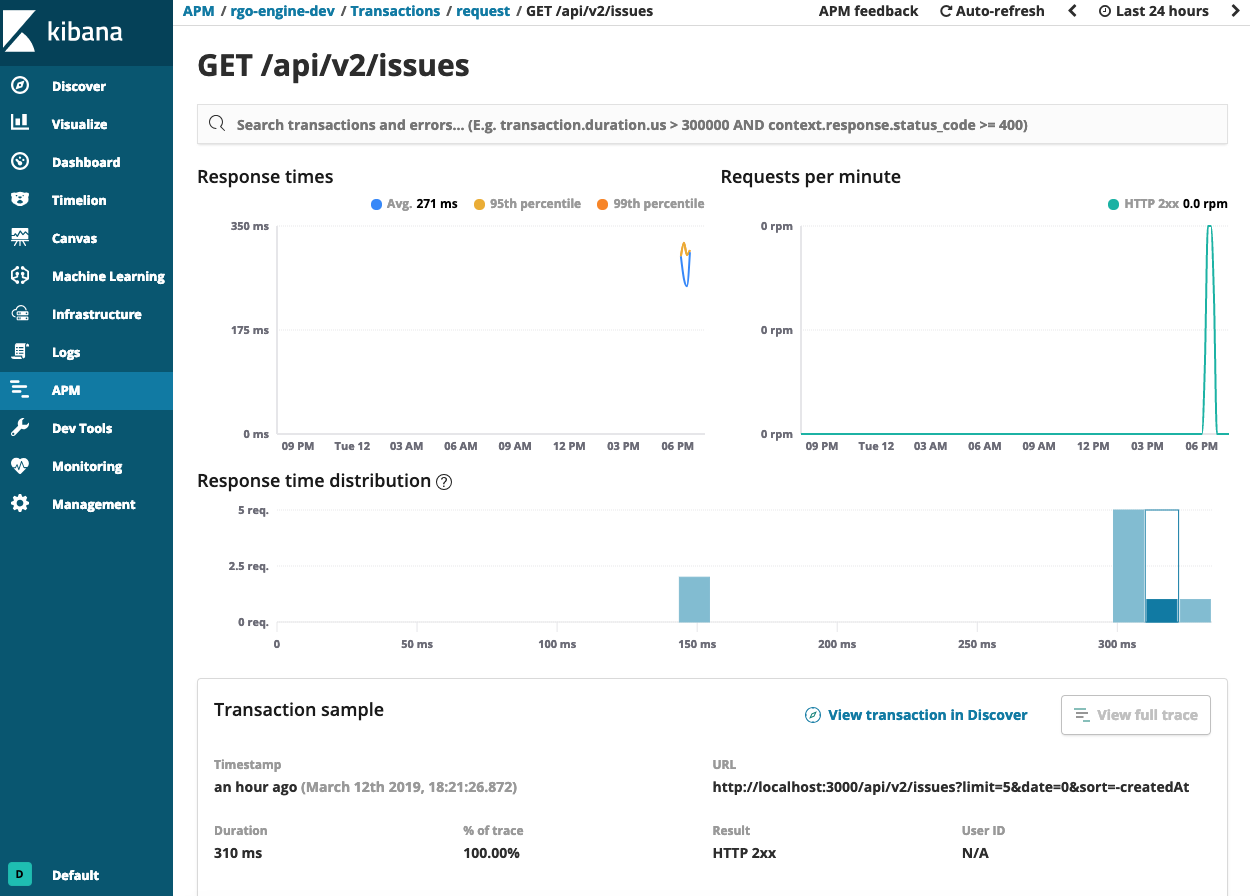
Task: Click the HTTP 2xx result value
Action: pyautogui.click(x=744, y=853)
